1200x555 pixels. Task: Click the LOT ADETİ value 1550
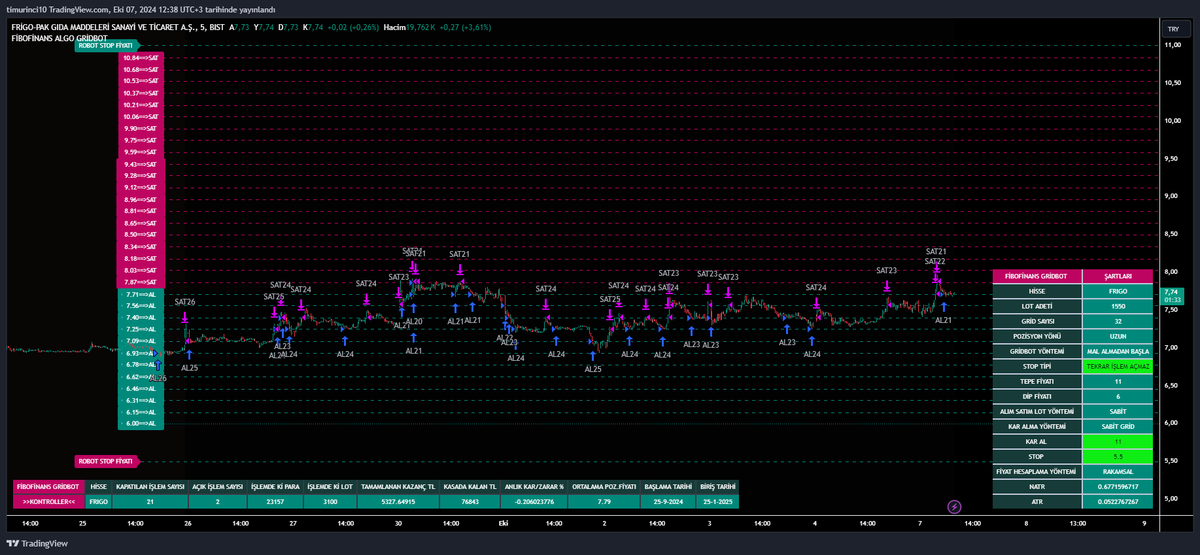[1118, 306]
